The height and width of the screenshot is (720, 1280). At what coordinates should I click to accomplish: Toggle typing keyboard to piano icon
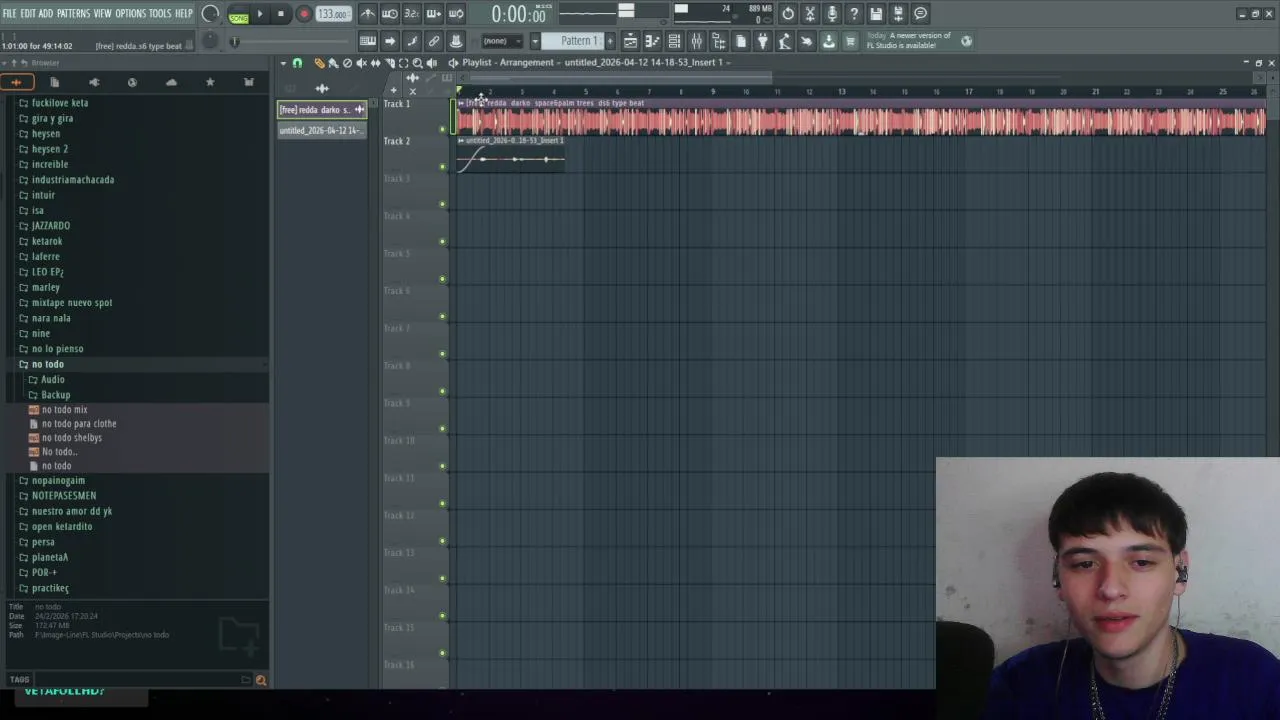pos(368,41)
